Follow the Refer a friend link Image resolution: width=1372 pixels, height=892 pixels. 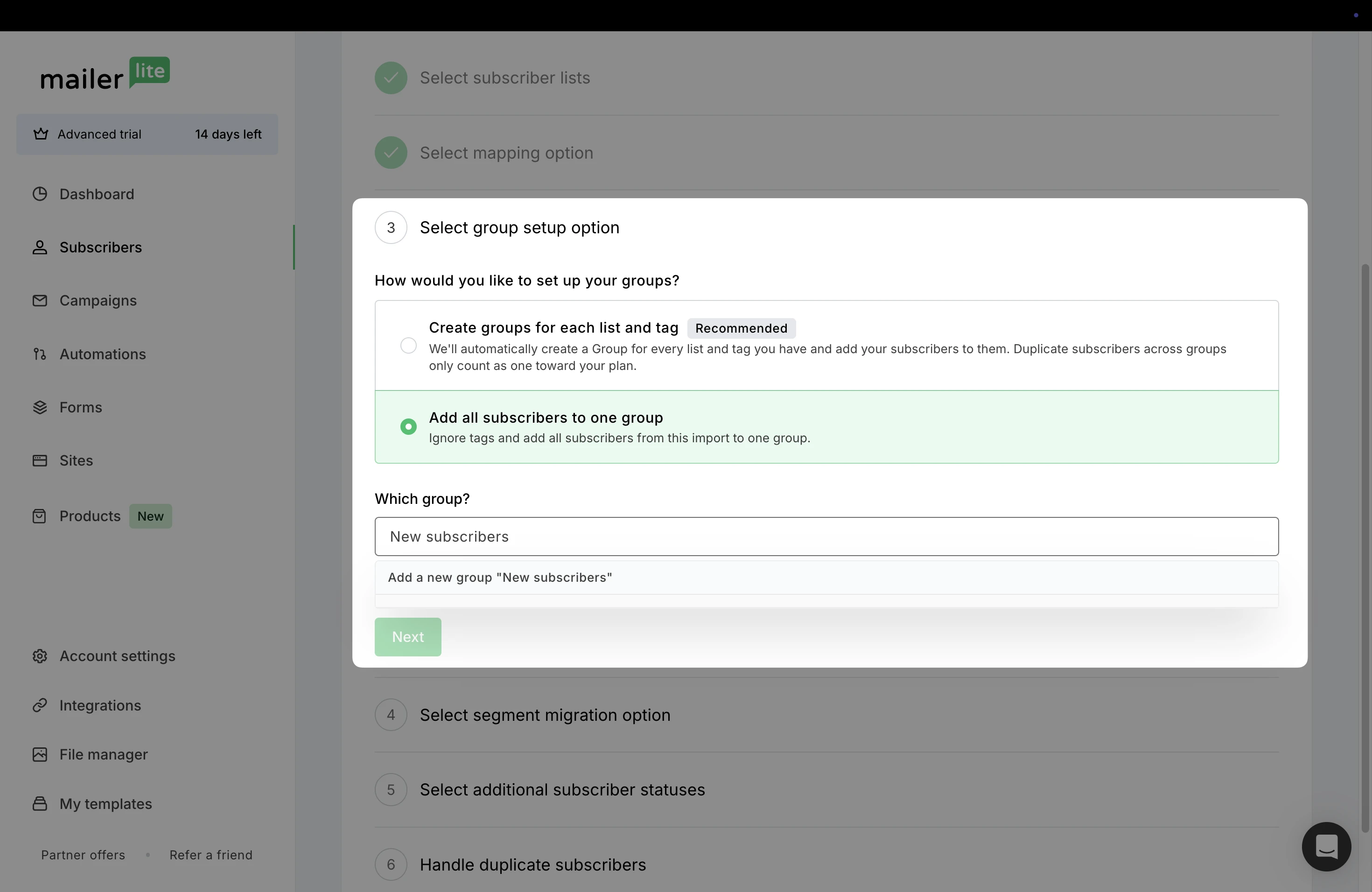tap(210, 855)
